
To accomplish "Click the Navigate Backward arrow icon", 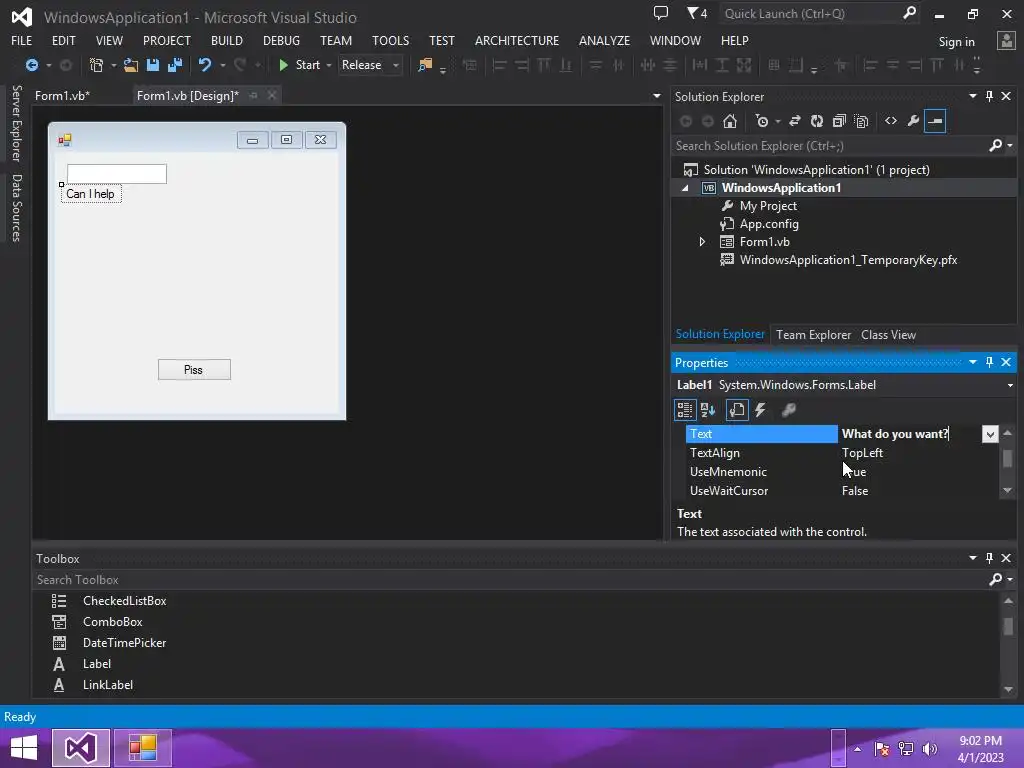I will point(31,65).
